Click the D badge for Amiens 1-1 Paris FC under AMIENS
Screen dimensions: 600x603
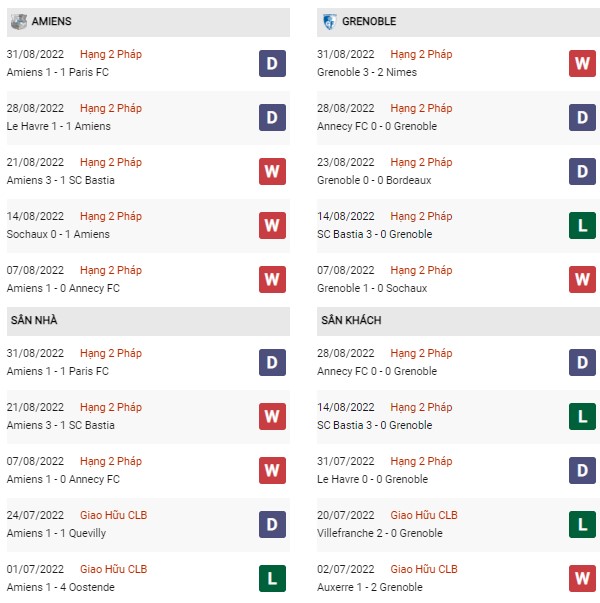tap(272, 63)
